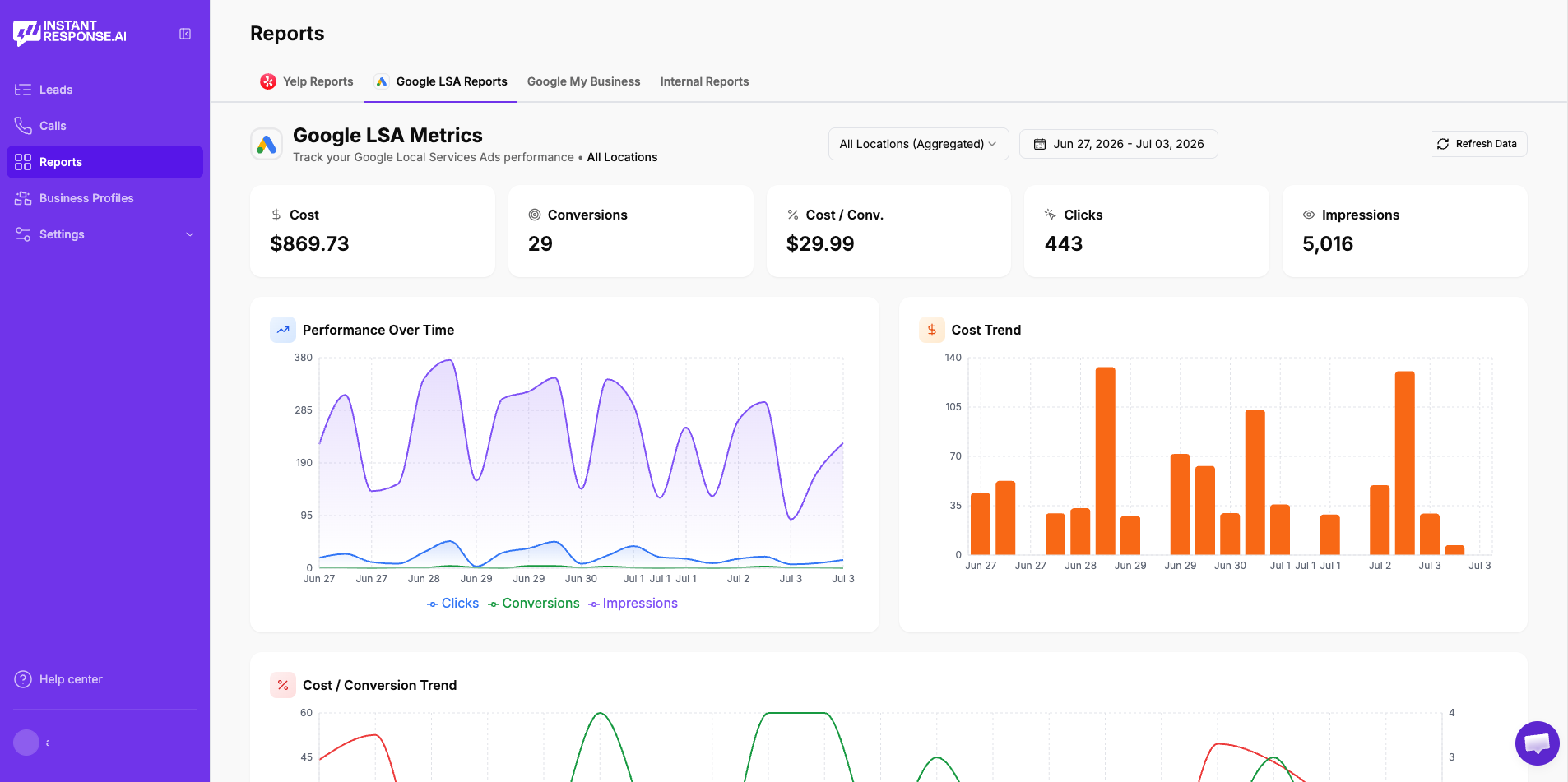Screen dimensions: 1568x782
Task: Click the Help center question-mark icon
Action: click(23, 679)
